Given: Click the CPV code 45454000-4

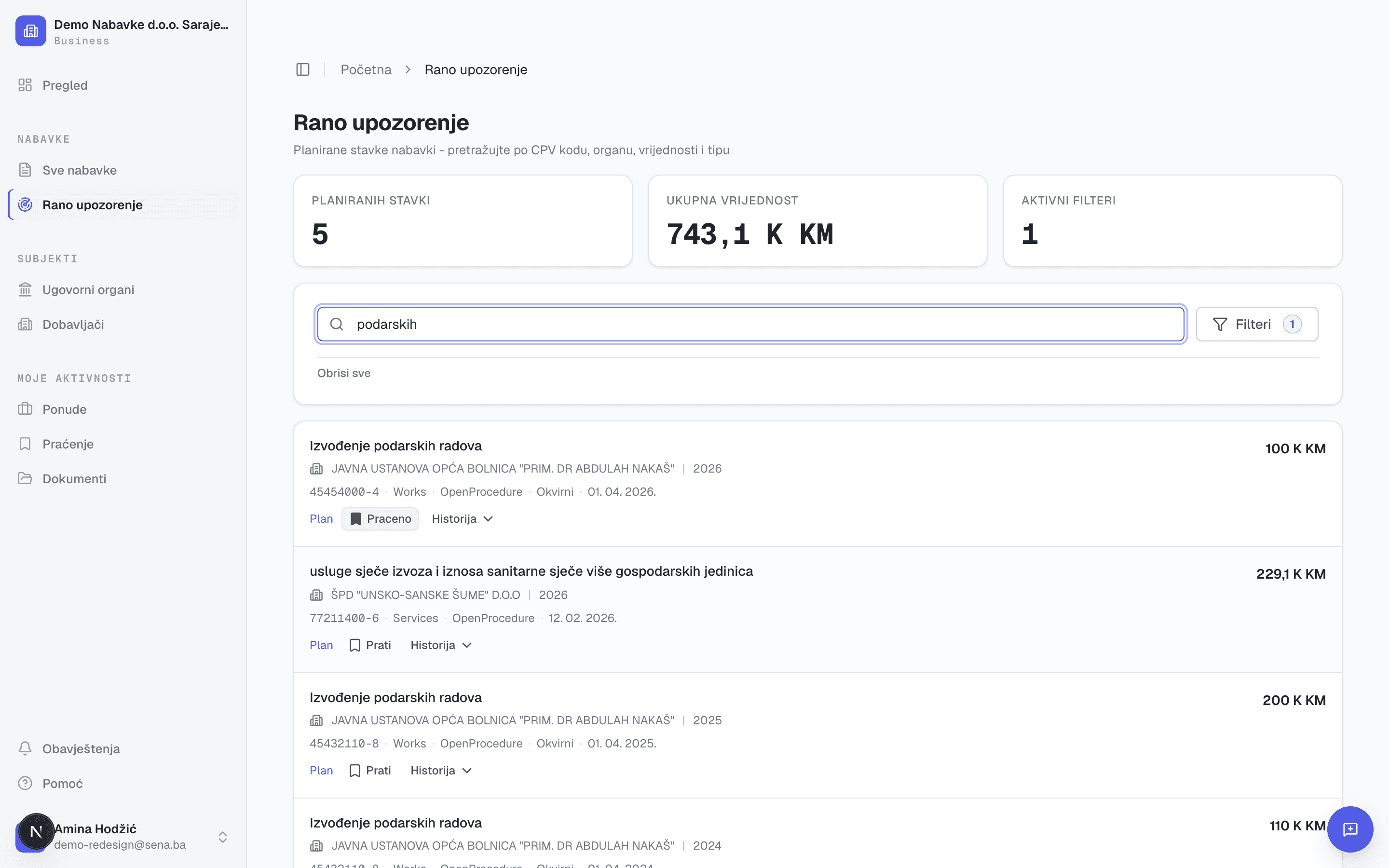Looking at the screenshot, I should pos(344,492).
